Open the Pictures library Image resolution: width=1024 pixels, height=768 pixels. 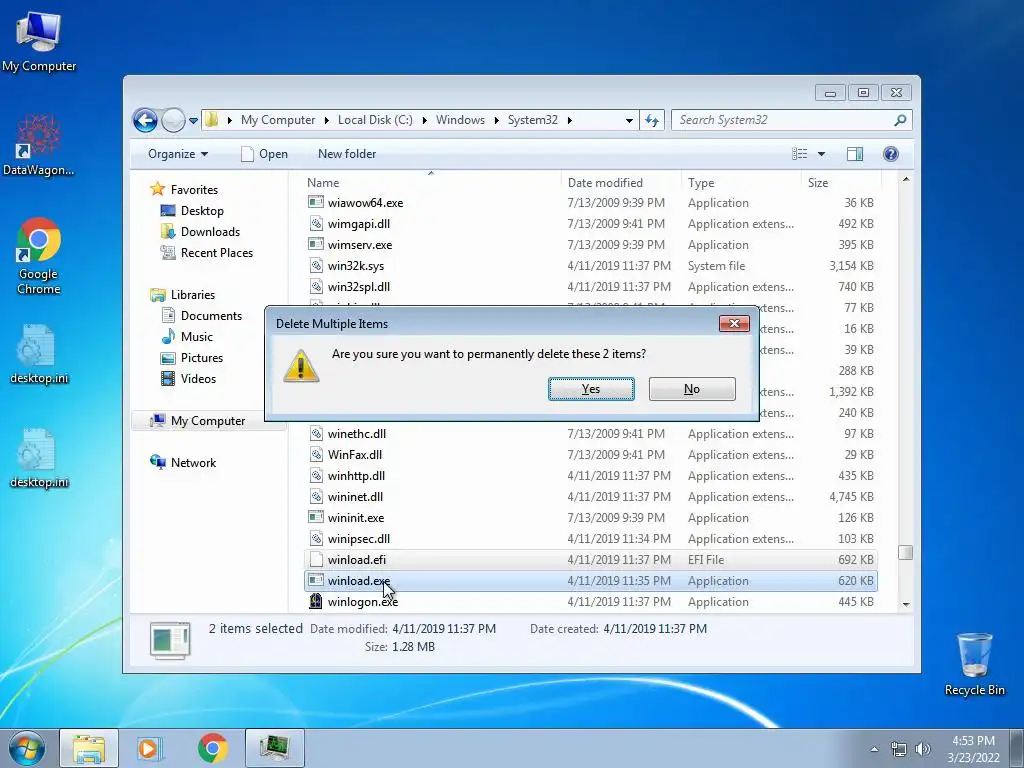click(x=202, y=358)
